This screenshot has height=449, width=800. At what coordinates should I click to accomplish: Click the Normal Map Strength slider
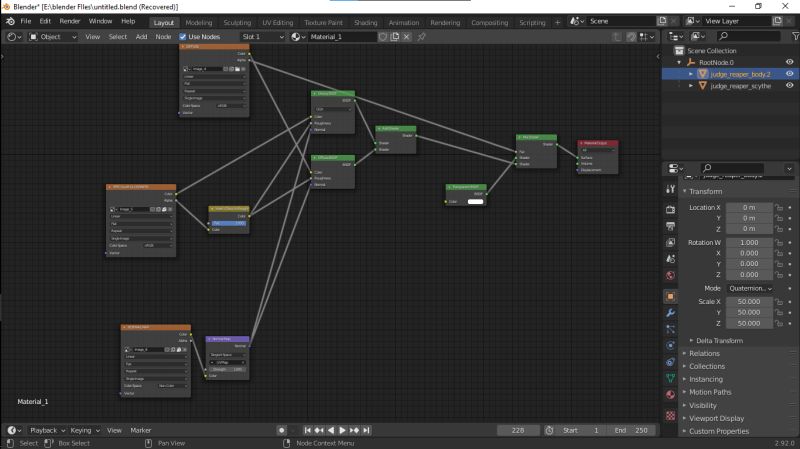(227, 369)
